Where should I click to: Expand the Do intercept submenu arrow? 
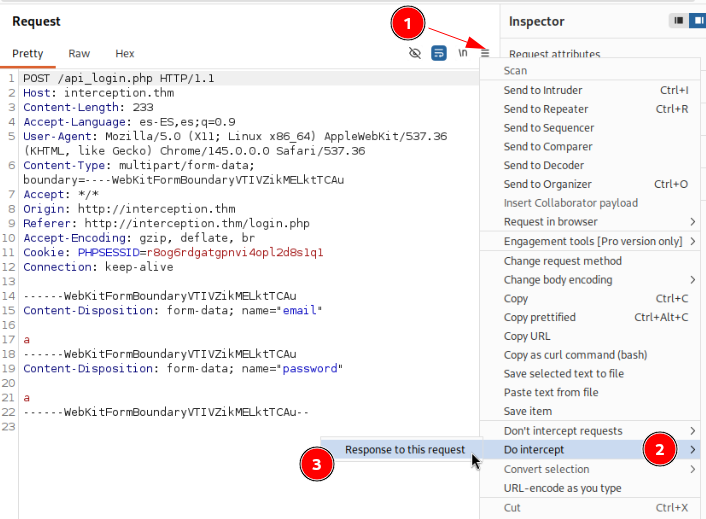pos(692,450)
